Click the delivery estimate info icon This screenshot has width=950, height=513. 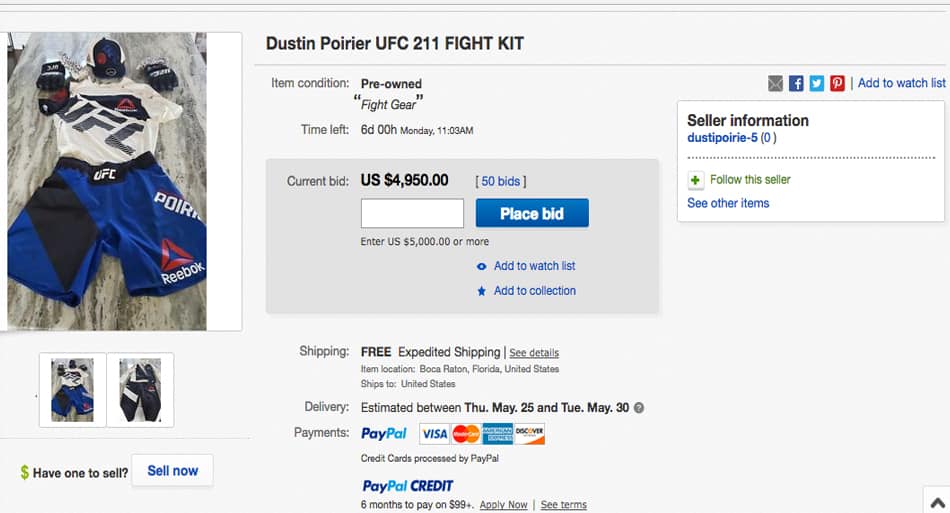(x=639, y=408)
